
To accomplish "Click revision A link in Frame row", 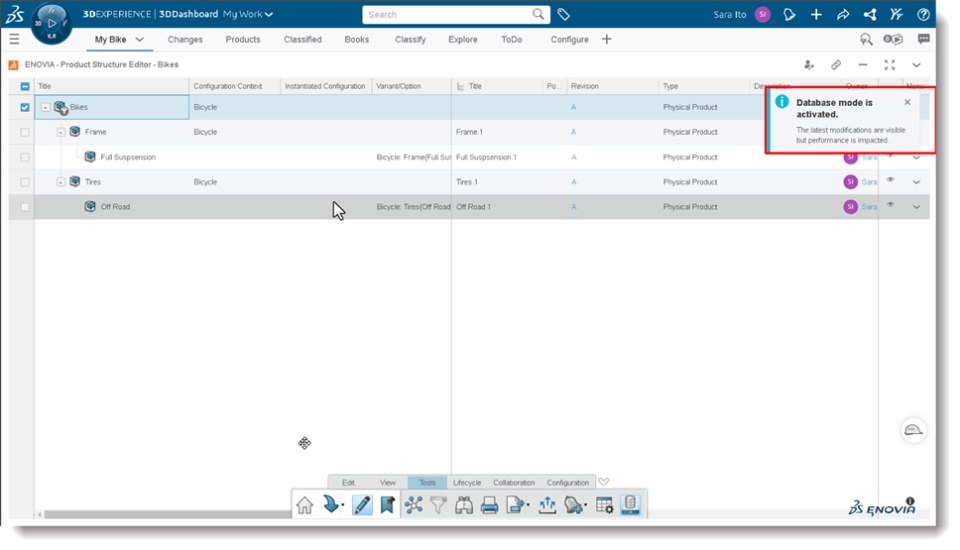I will point(573,132).
